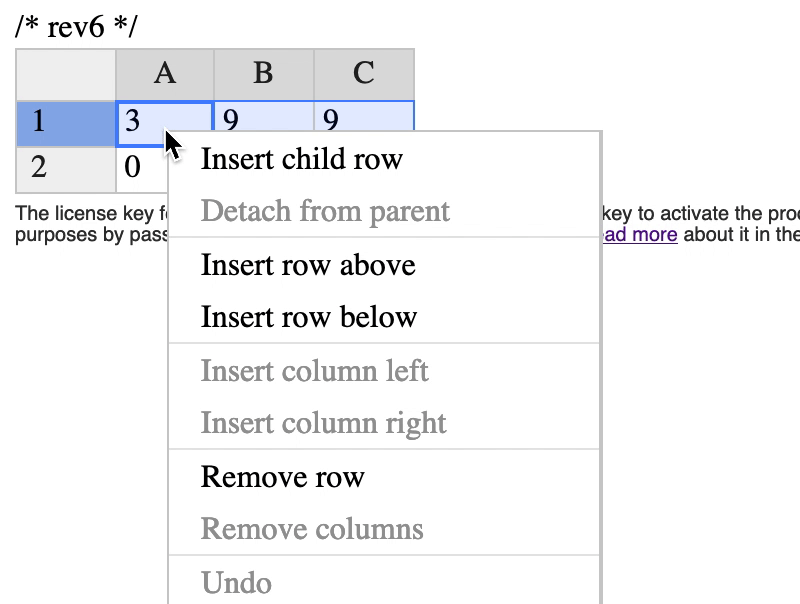Select 'Insert child row' from the context menu
Viewport: 800px width, 604px height.
300,159
